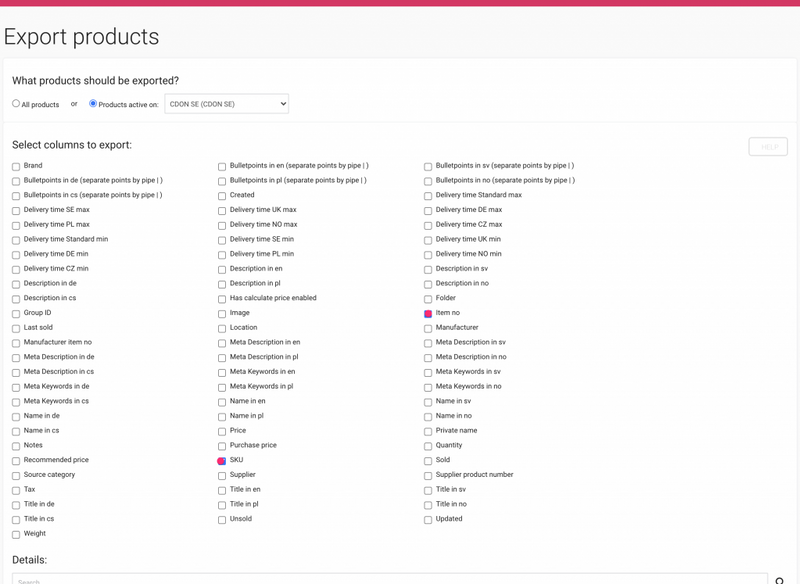Image resolution: width=800 pixels, height=584 pixels.
Task: Enable the Image column checkbox
Action: coord(222,314)
